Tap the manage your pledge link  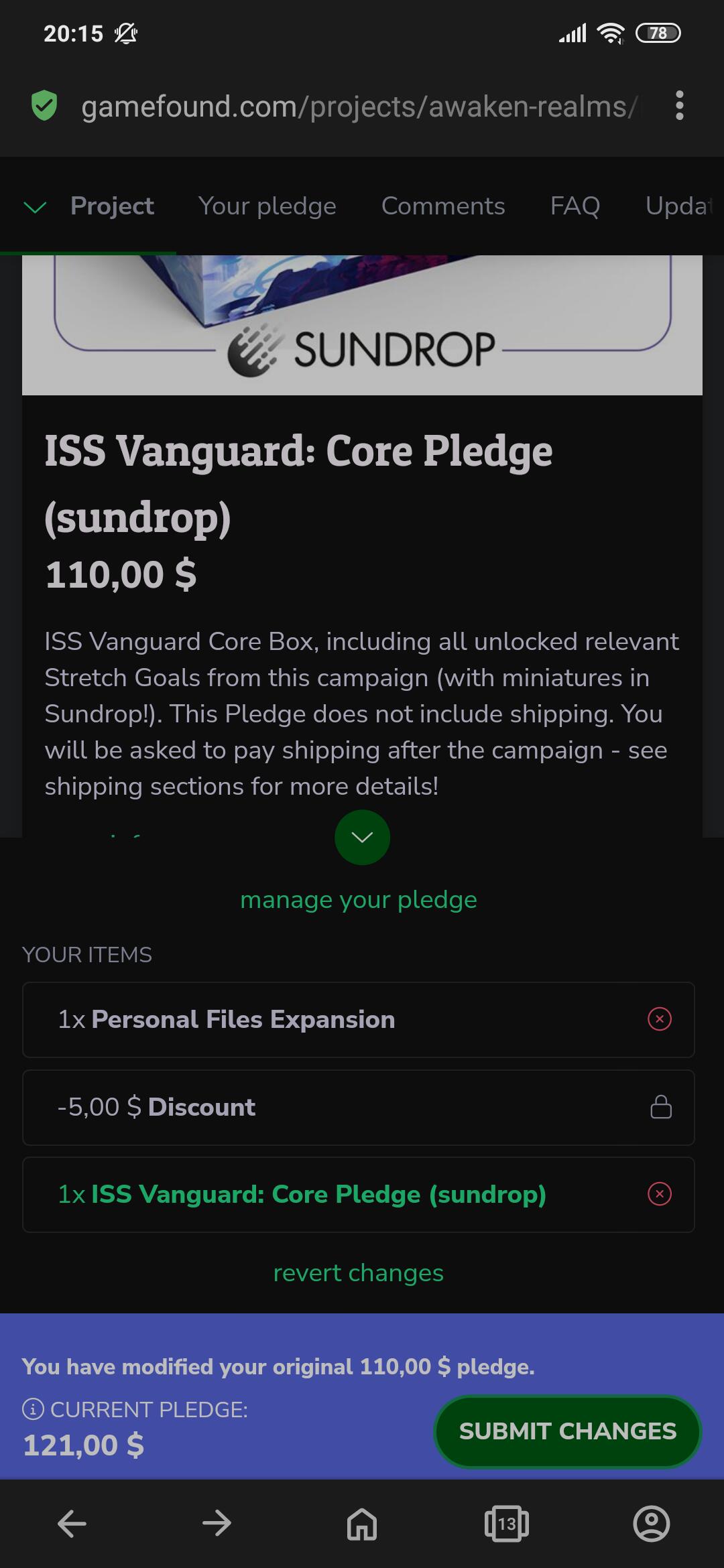click(359, 899)
